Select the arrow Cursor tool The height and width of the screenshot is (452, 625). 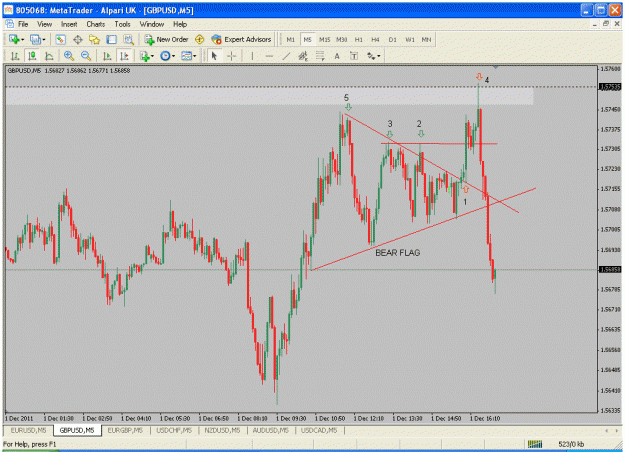click(214, 56)
